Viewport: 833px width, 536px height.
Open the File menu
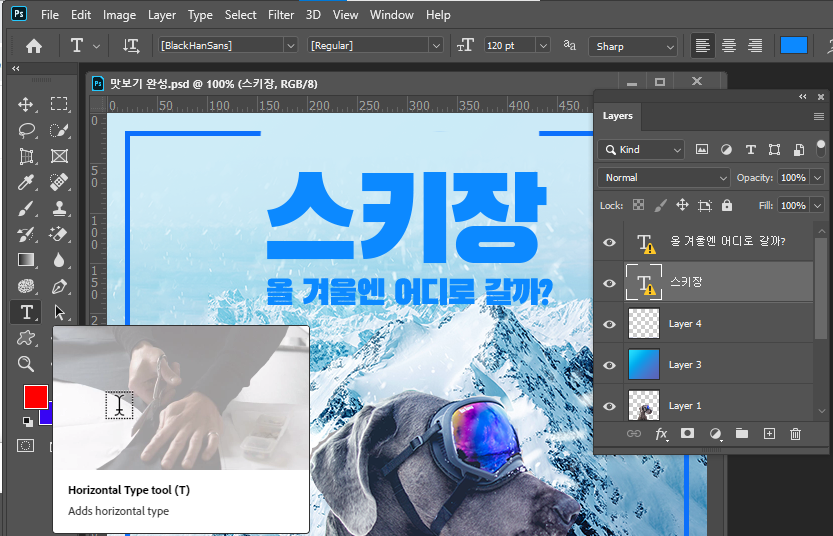[50, 15]
